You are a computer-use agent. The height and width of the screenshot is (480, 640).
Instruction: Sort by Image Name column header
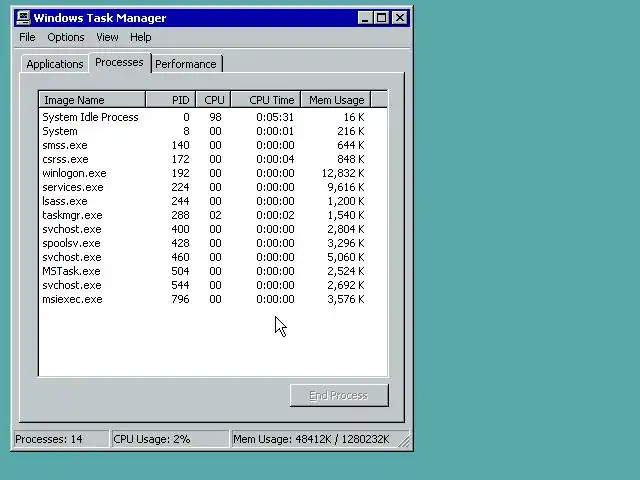click(x=92, y=100)
